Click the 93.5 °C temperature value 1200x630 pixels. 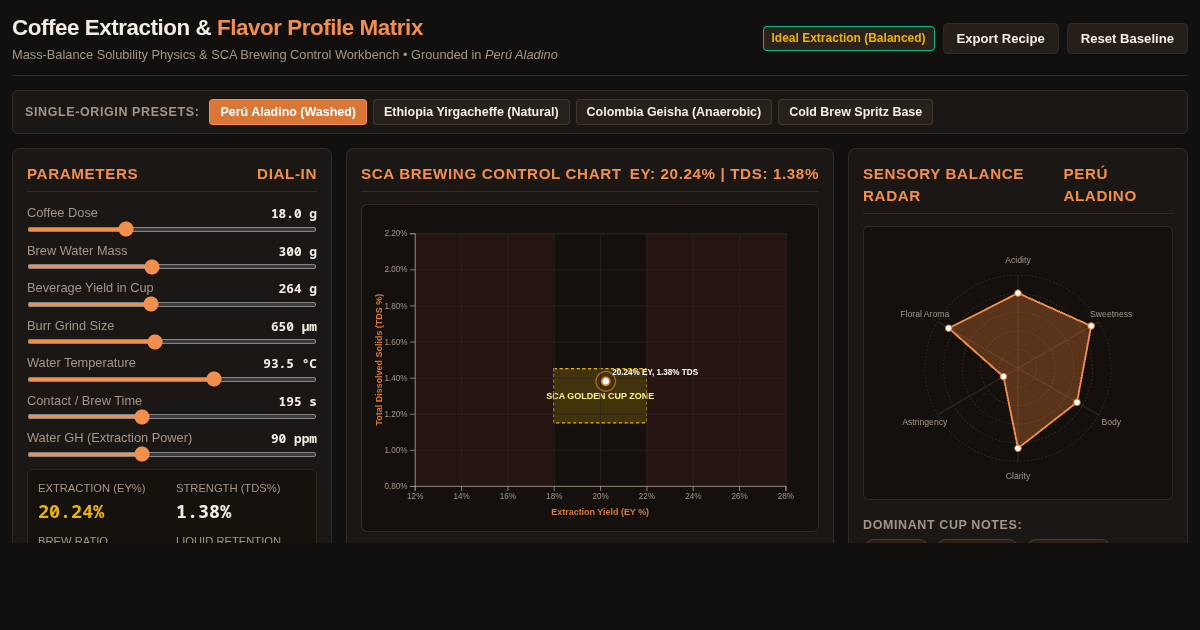(x=290, y=363)
